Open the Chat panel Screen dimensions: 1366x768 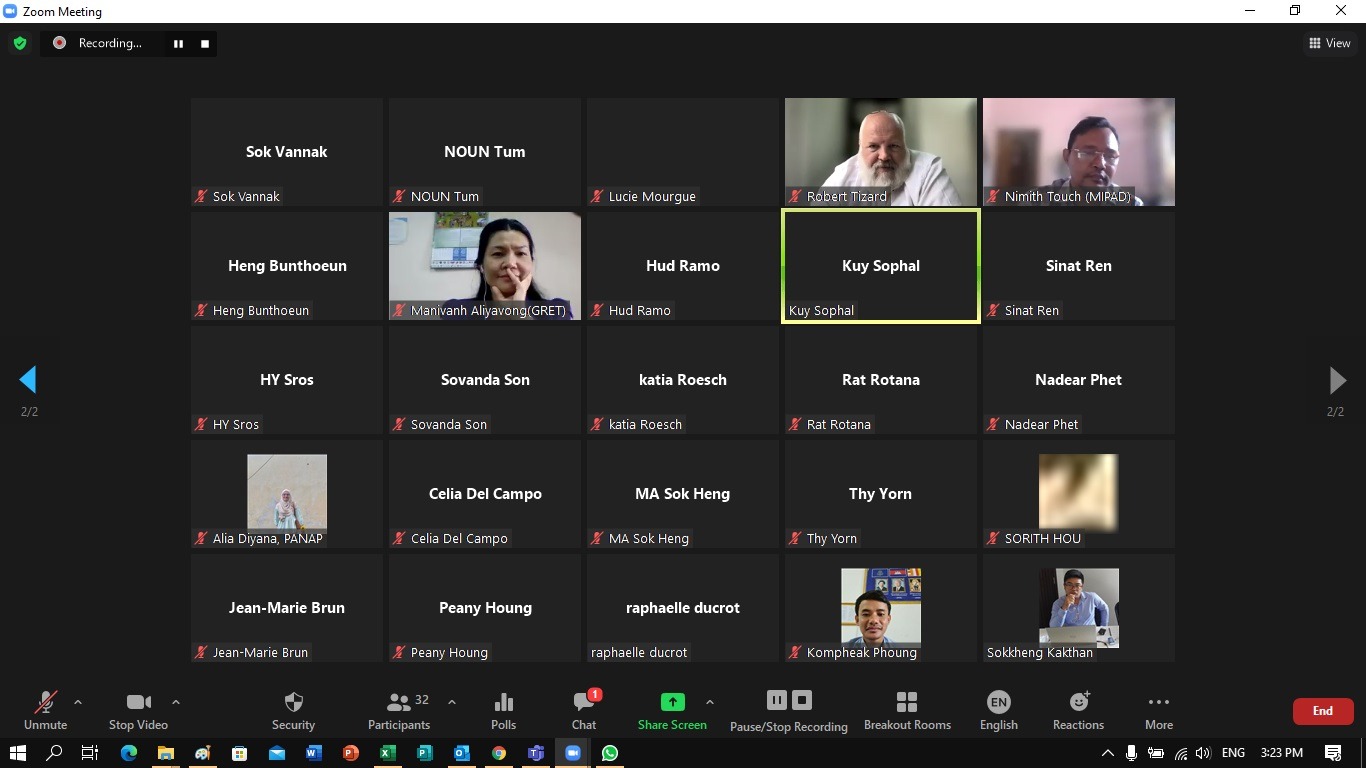click(x=584, y=710)
